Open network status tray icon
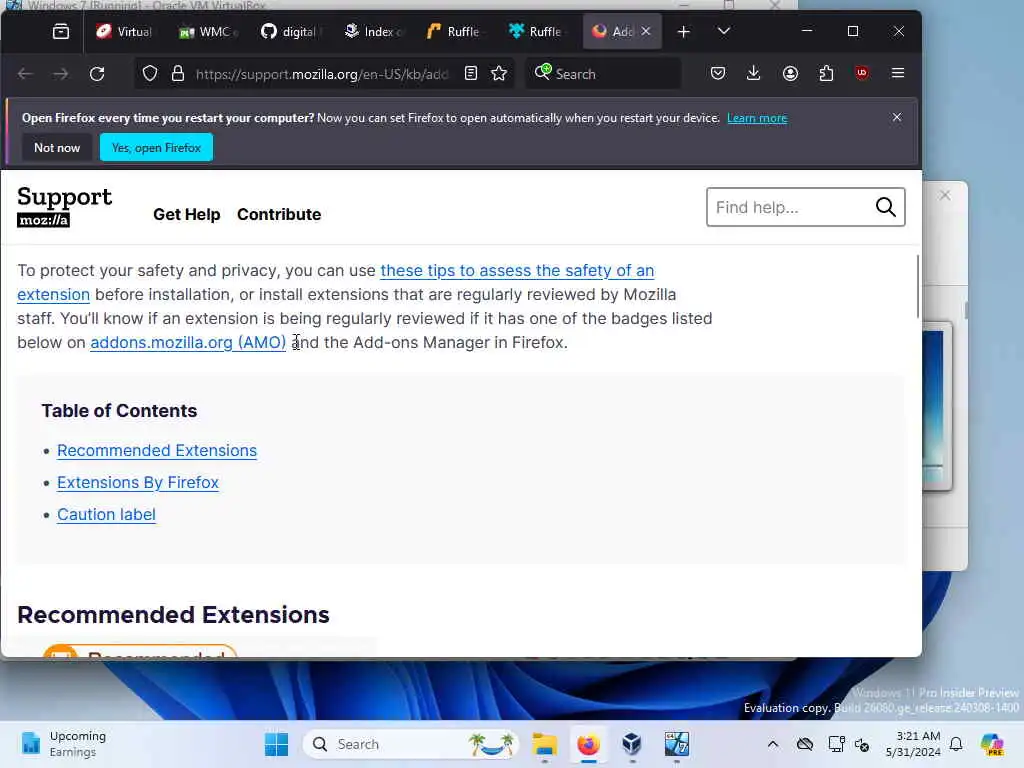This screenshot has width=1024, height=768. (836, 744)
